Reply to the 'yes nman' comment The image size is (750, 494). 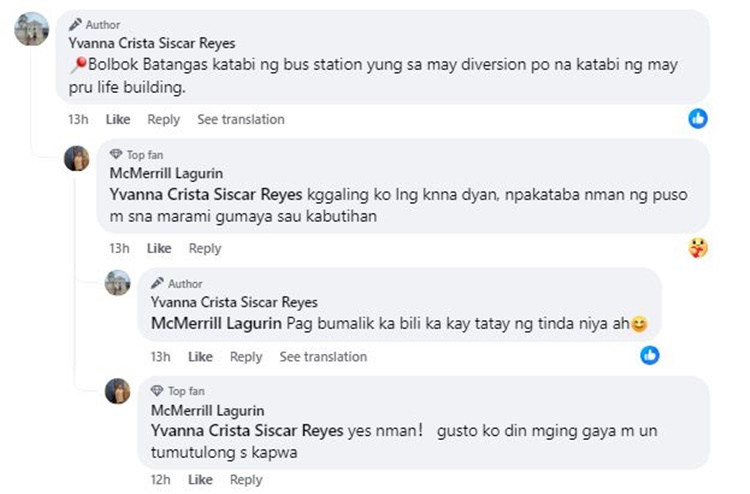coord(246,480)
